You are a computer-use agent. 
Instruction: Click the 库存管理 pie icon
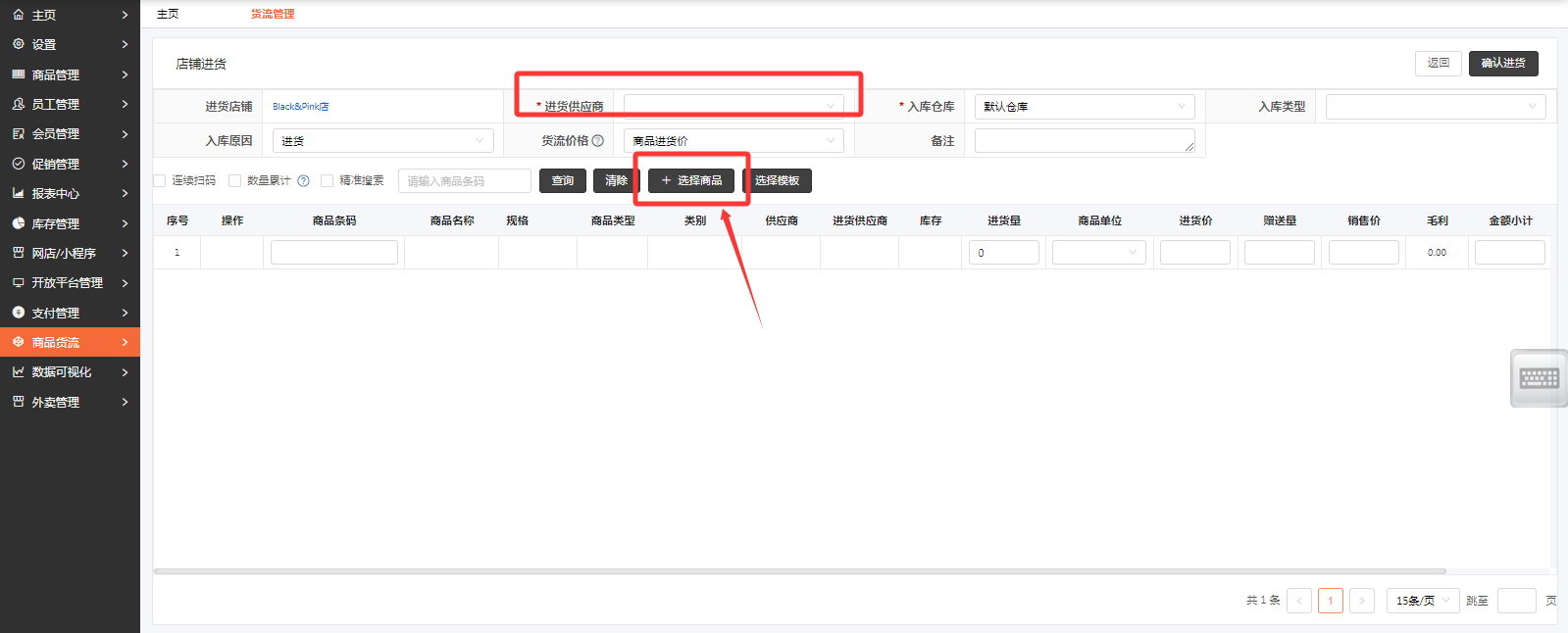(x=18, y=223)
